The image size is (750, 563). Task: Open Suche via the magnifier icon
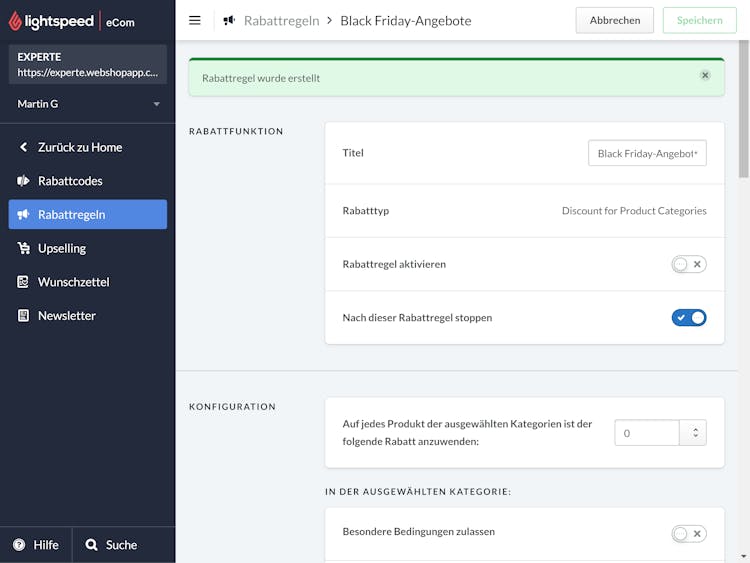point(91,545)
